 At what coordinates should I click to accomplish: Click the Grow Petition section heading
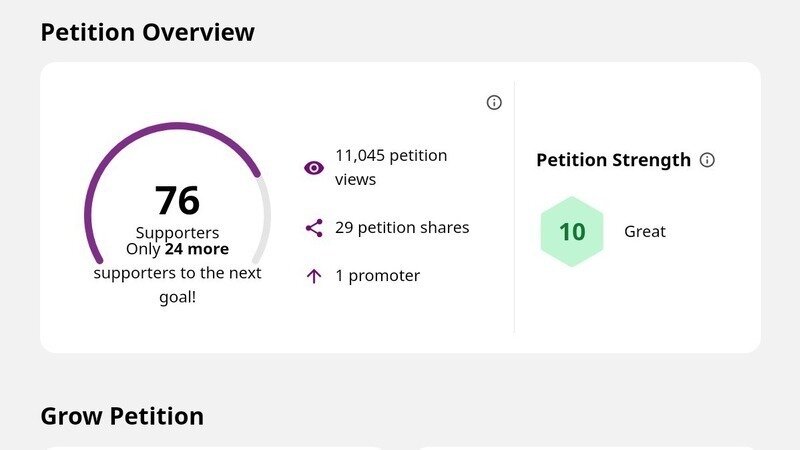pos(122,416)
